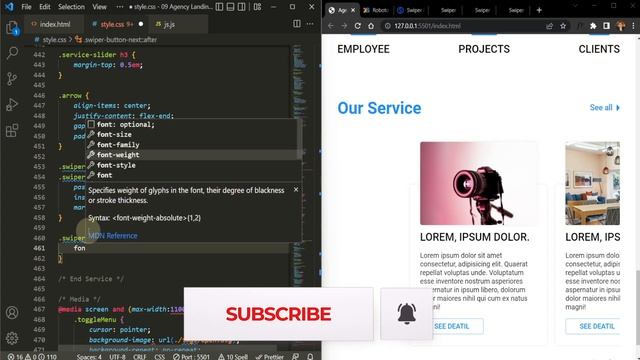This screenshot has width=640, height=360.
Task: Open the Search view in the activity bar
Action: 12,53
